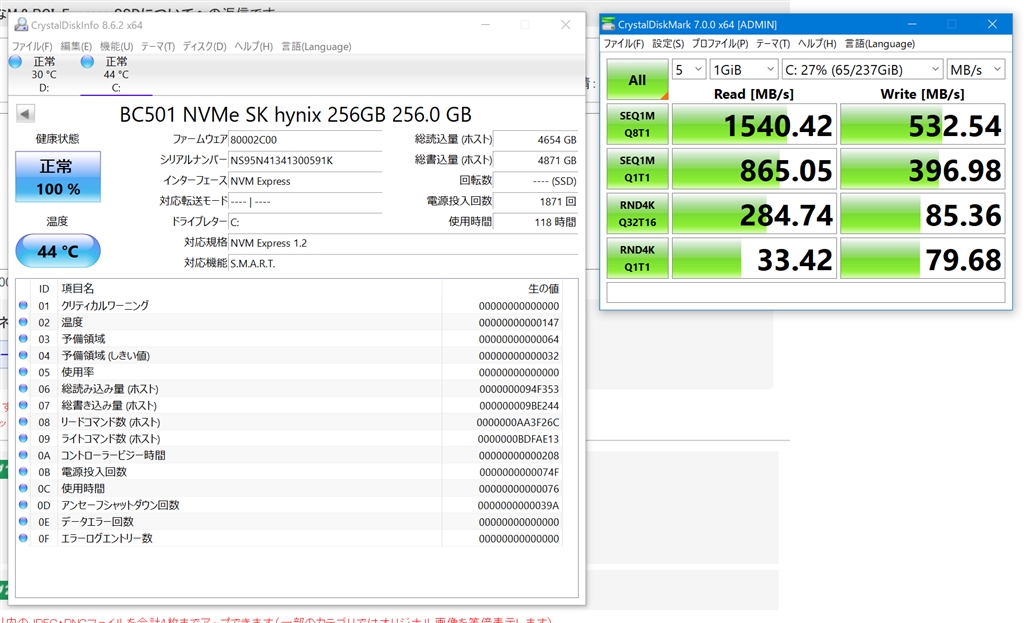Click the 総書込量 value 4871 GB
This screenshot has height=623, width=1024.
coord(536,160)
